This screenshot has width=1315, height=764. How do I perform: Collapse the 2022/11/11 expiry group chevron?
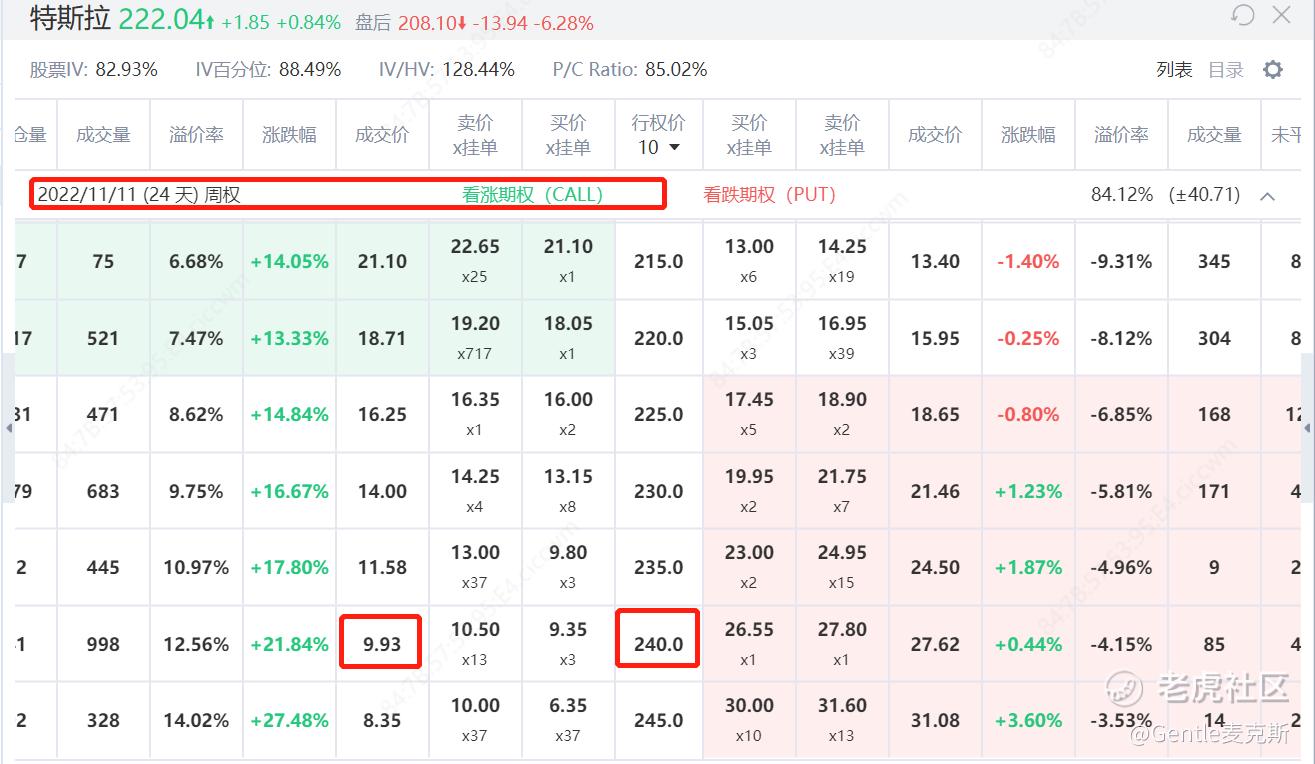[1268, 196]
